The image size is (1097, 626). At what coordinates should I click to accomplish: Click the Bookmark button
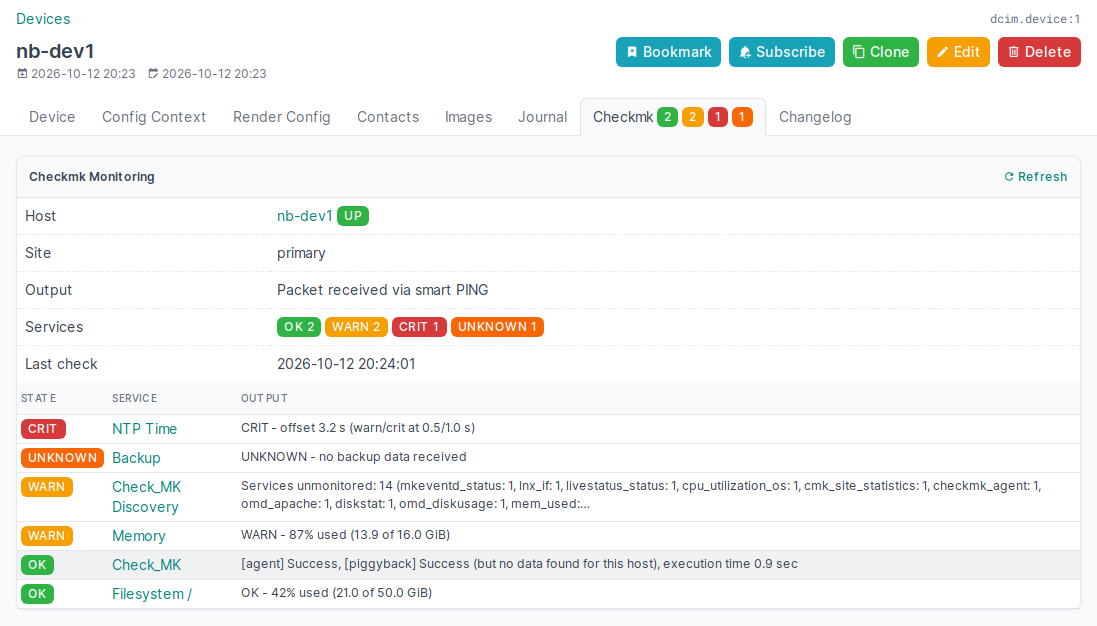pos(668,52)
